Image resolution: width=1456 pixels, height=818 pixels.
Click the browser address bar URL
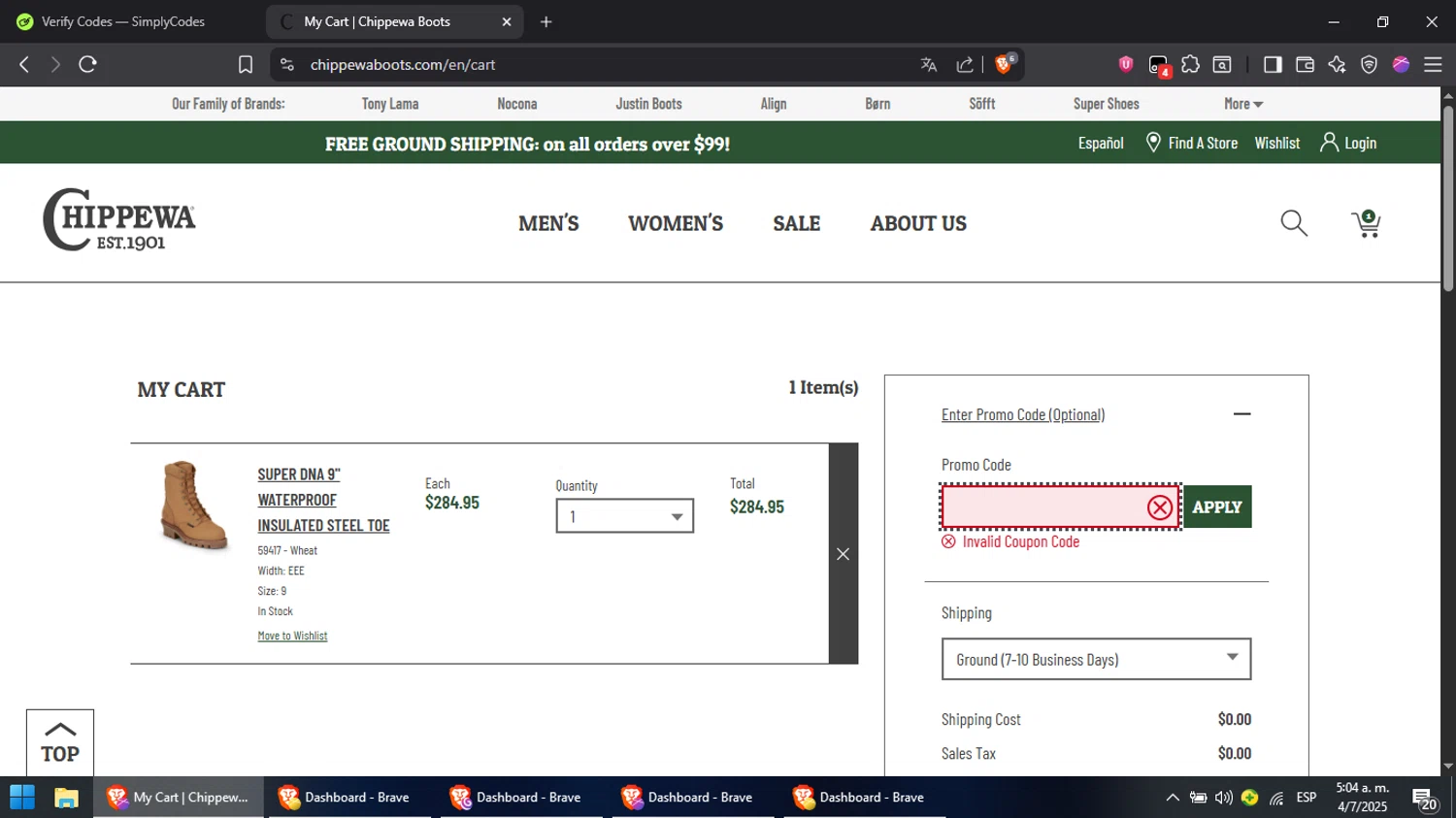coord(403,65)
